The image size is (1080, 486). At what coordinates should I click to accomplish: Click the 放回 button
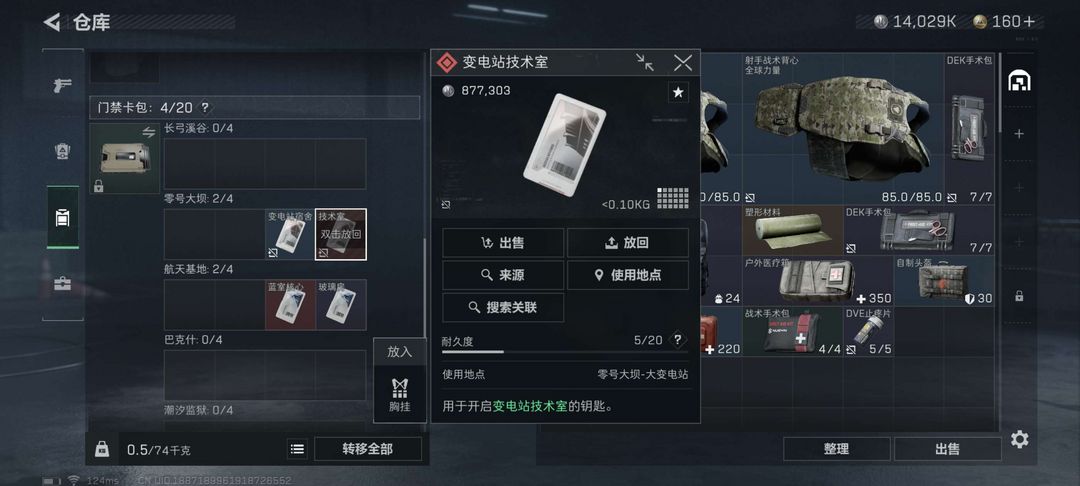coord(627,242)
